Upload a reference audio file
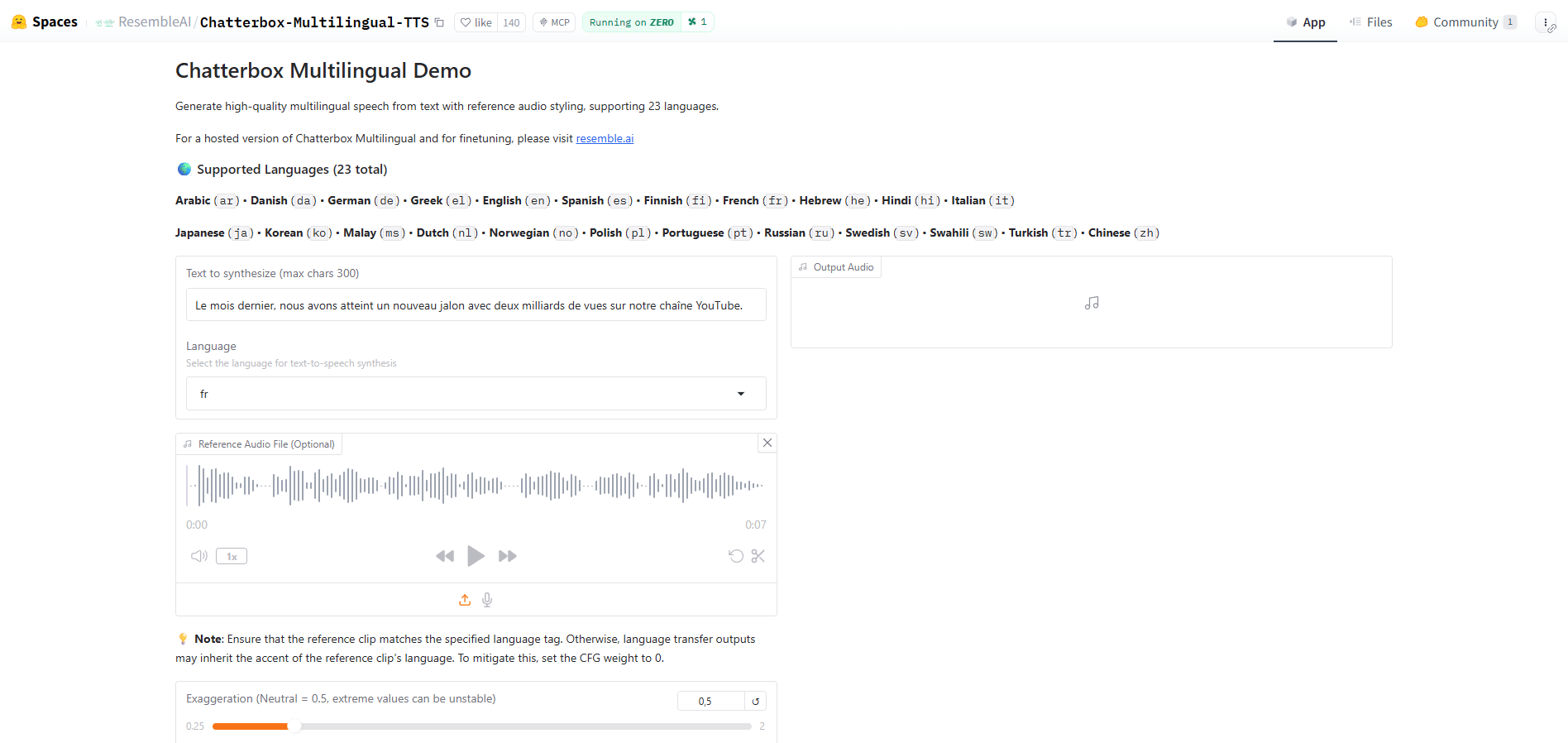Image resolution: width=1568 pixels, height=743 pixels. click(x=465, y=600)
